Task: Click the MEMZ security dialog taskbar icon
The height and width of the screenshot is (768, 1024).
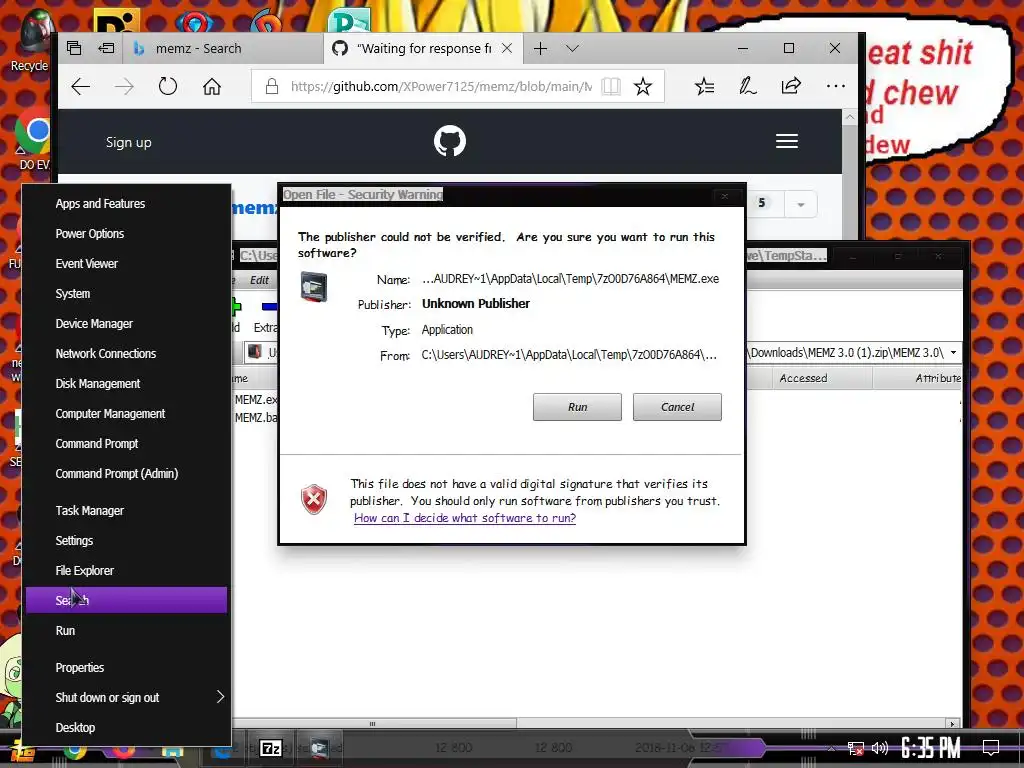Action: pos(320,748)
